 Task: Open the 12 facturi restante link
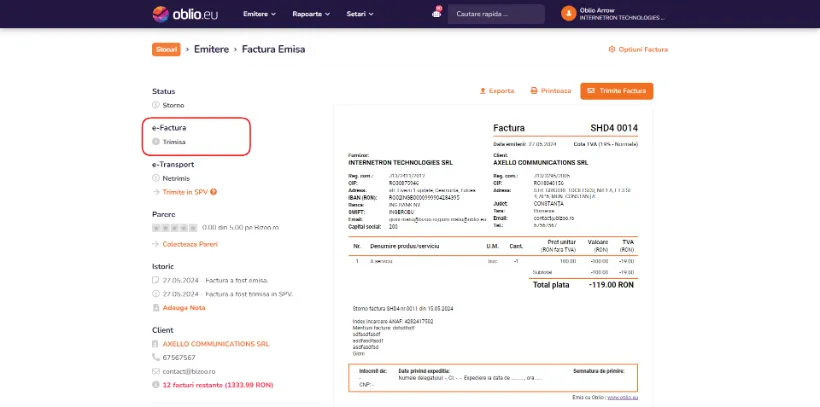pos(218,385)
